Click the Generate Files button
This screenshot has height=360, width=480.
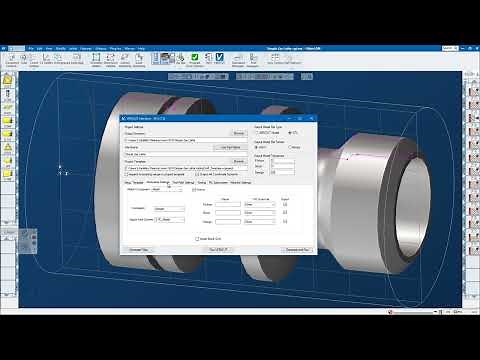(x=139, y=250)
